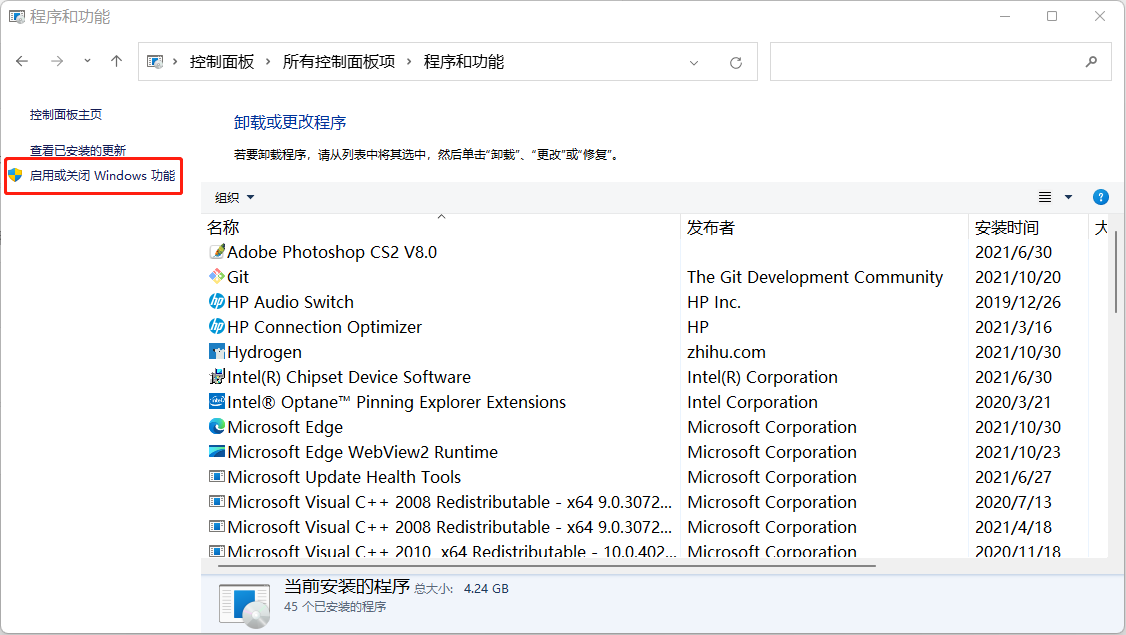Select the Microsoft Edge entry name
Image resolution: width=1126 pixels, height=635 pixels.
285,427
